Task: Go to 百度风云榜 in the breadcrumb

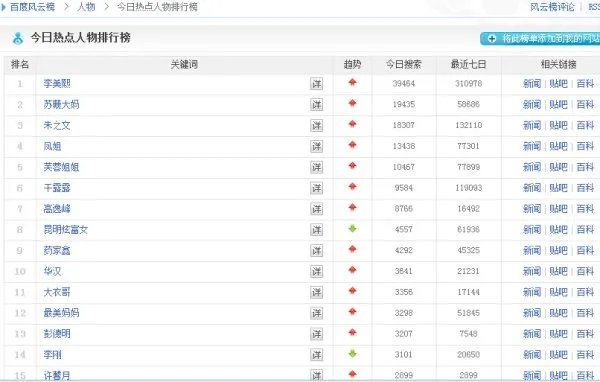Action: point(33,7)
